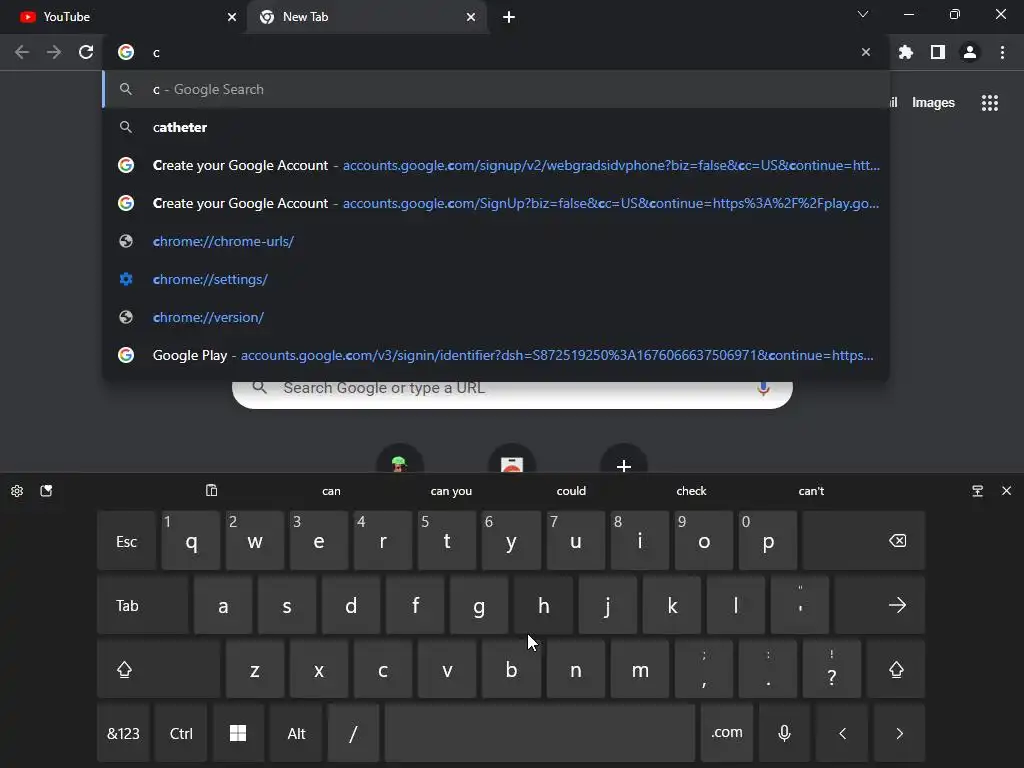Screen dimensions: 1024x768
Task: Open Chrome three-dot menu
Action: (1002, 52)
